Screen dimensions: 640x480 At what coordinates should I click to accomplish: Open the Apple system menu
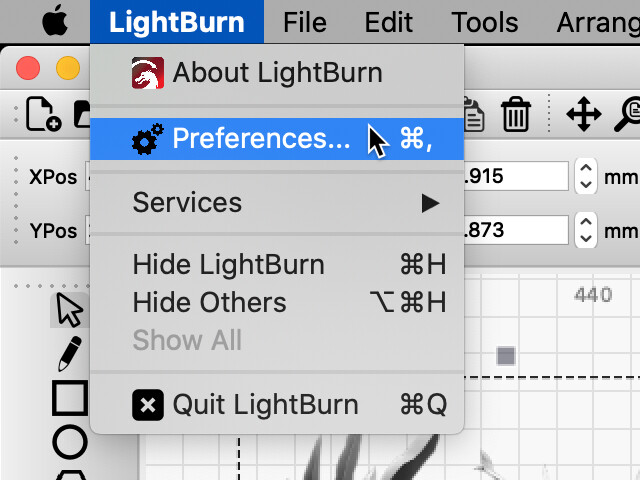coord(55,22)
